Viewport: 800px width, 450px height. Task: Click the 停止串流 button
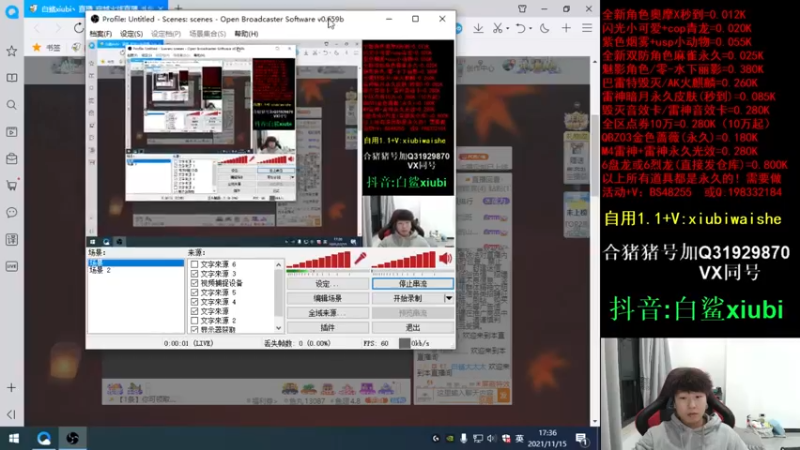pos(412,284)
